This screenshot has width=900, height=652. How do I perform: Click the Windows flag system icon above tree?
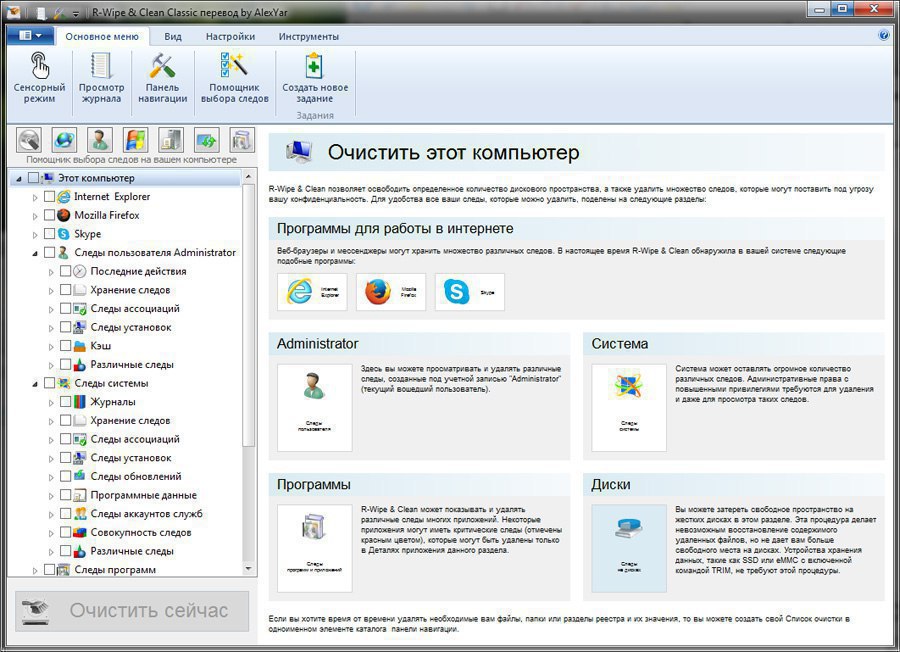point(135,141)
